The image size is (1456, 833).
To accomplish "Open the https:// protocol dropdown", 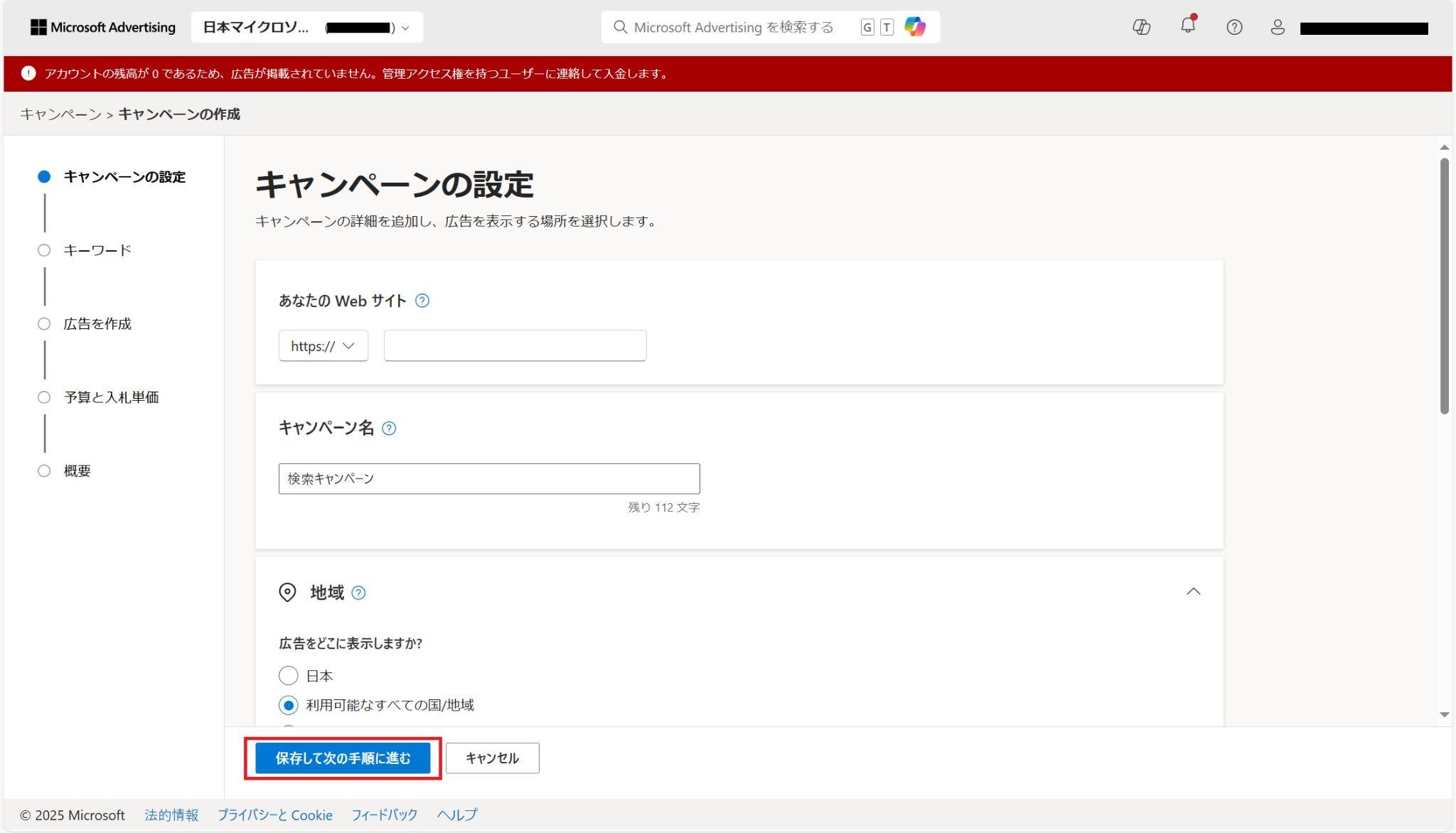I will tap(323, 345).
